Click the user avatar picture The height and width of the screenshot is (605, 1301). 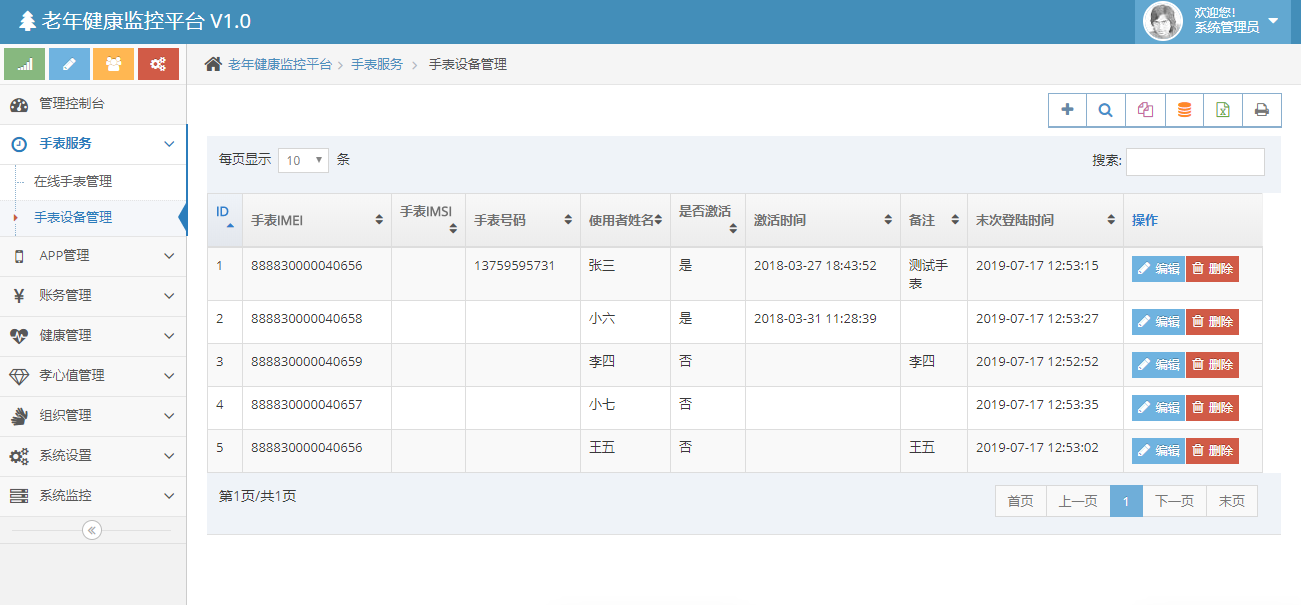[1163, 21]
